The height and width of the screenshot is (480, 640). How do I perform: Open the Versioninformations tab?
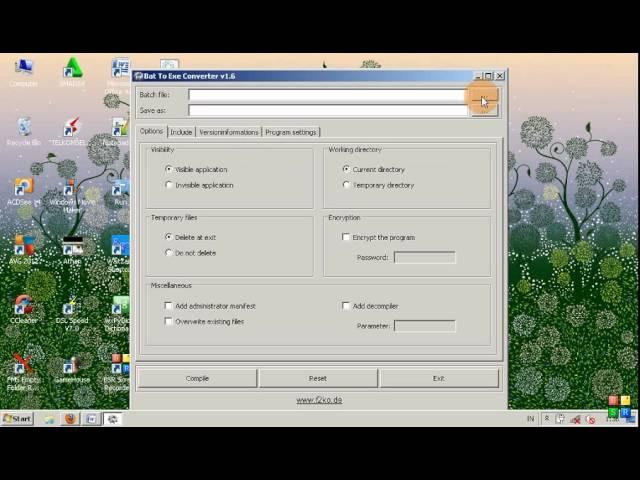(229, 132)
